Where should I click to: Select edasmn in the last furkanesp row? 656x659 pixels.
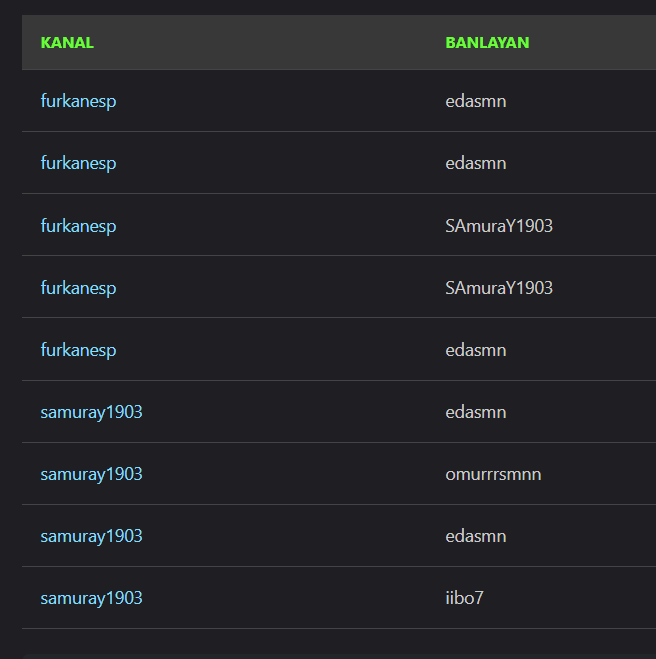(476, 350)
